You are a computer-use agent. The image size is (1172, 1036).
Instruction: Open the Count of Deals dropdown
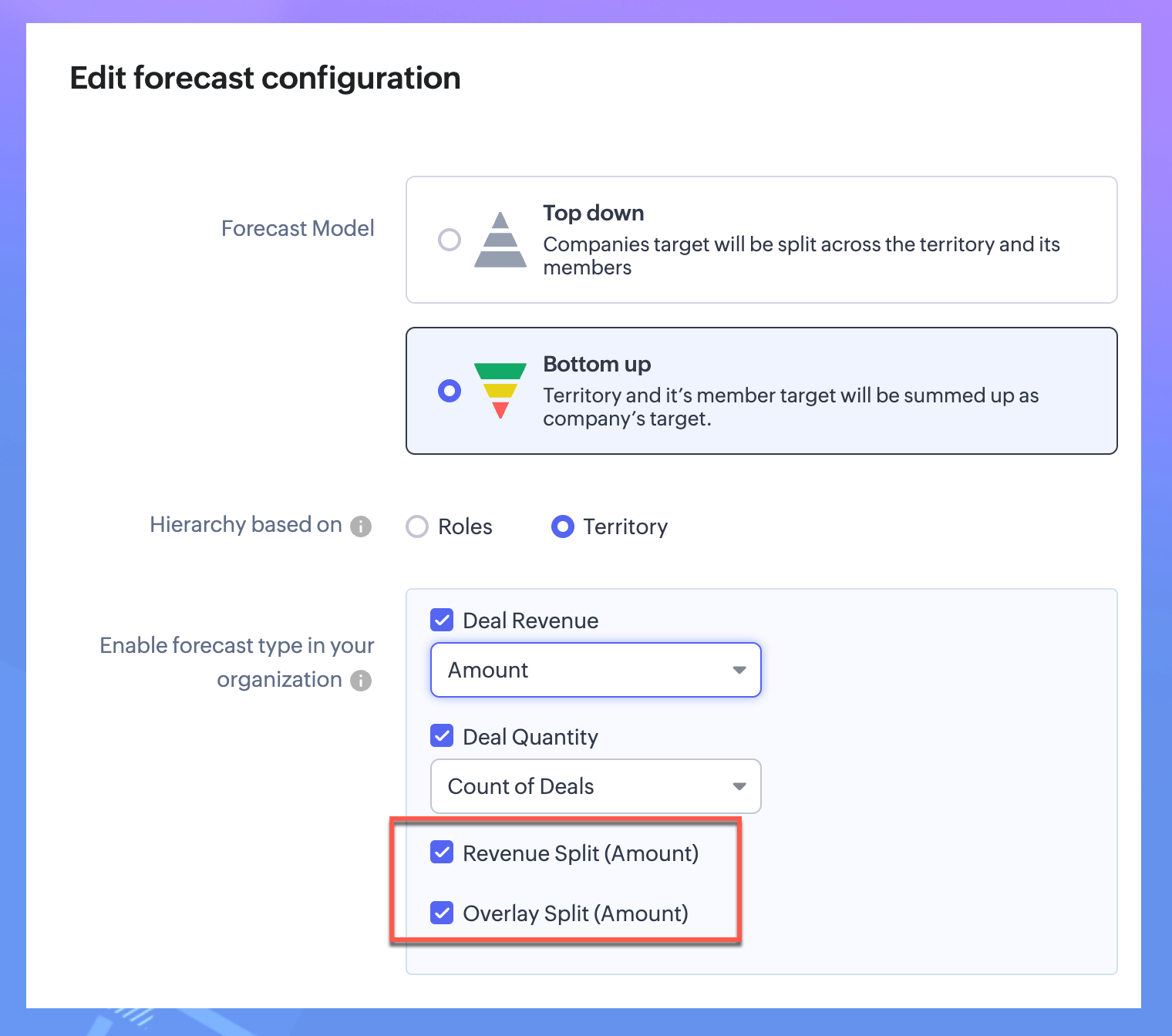595,786
